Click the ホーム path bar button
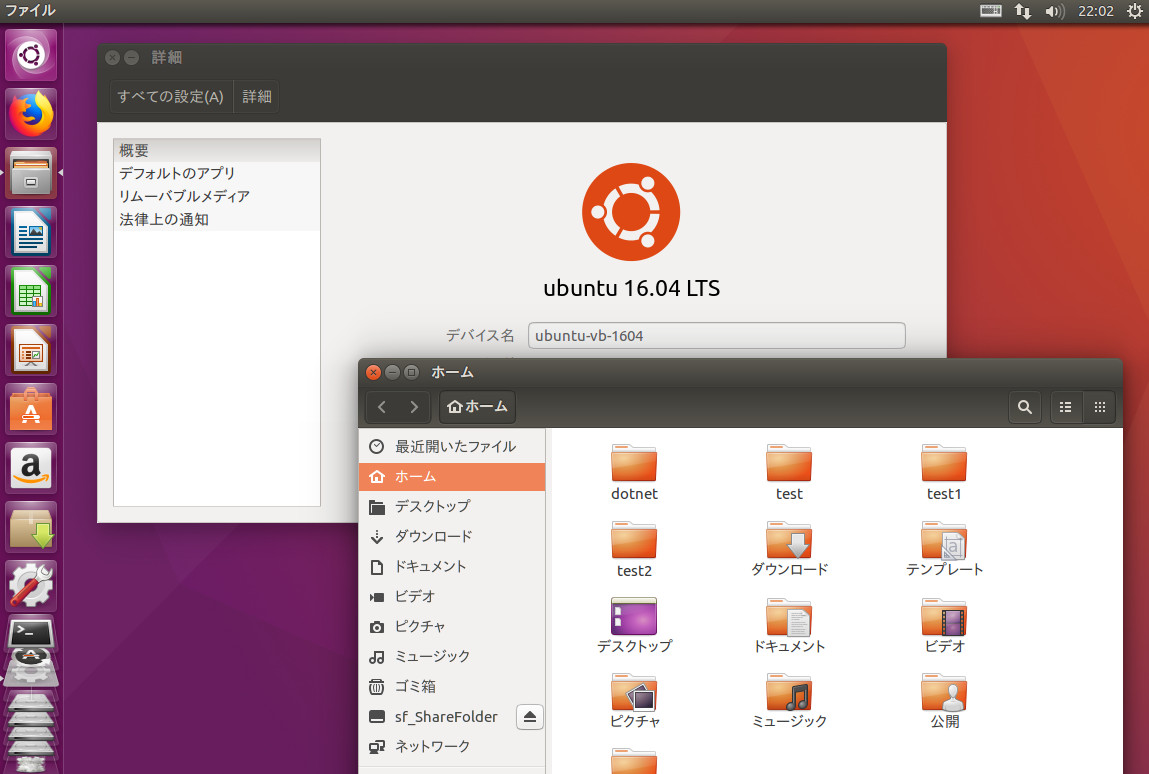 477,407
